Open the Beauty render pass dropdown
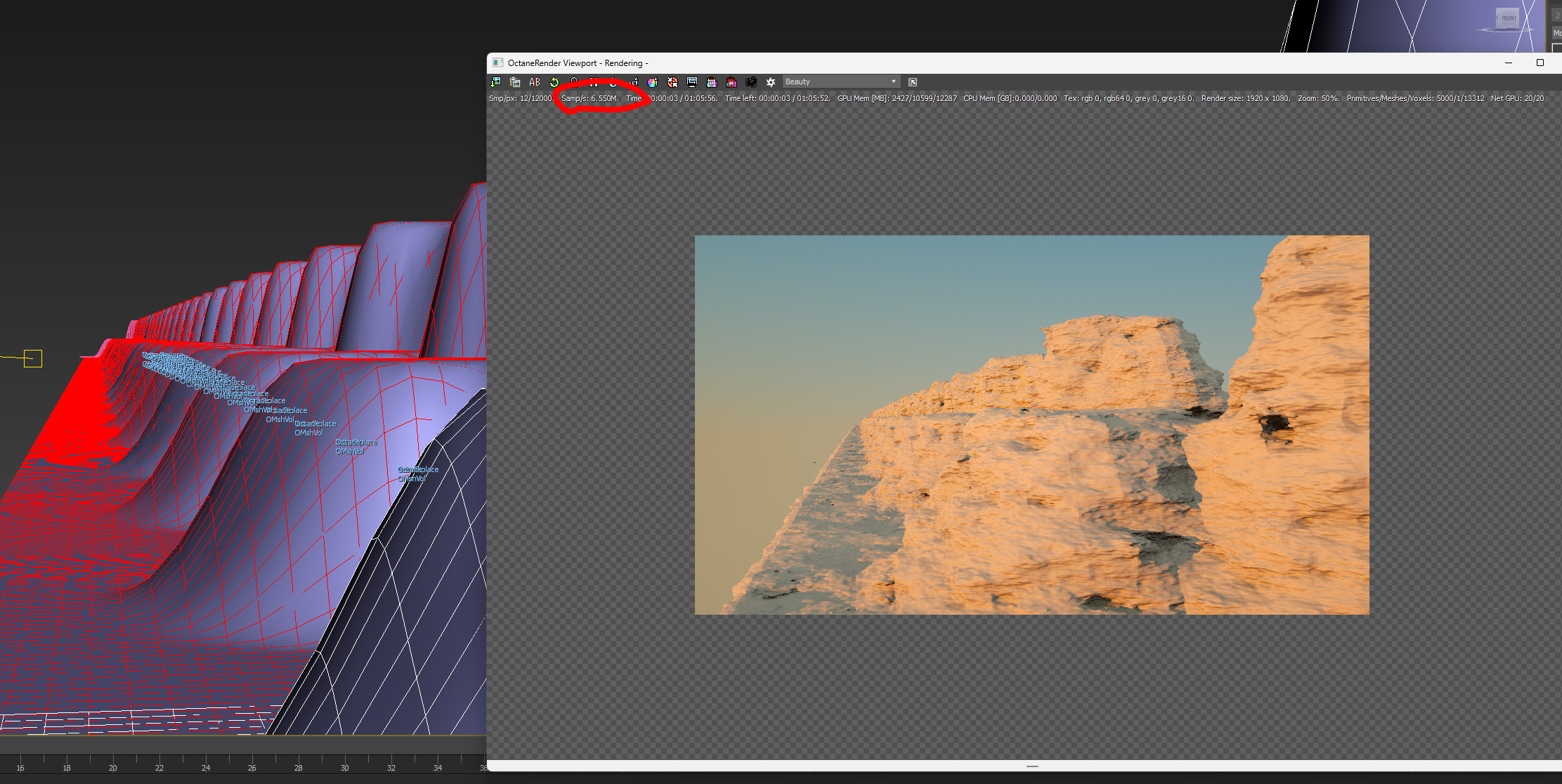 click(836, 82)
